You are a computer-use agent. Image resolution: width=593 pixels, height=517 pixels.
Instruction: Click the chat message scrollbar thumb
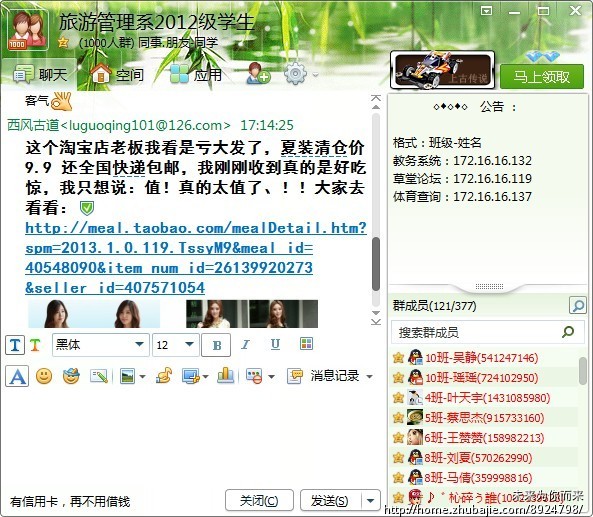(x=376, y=264)
